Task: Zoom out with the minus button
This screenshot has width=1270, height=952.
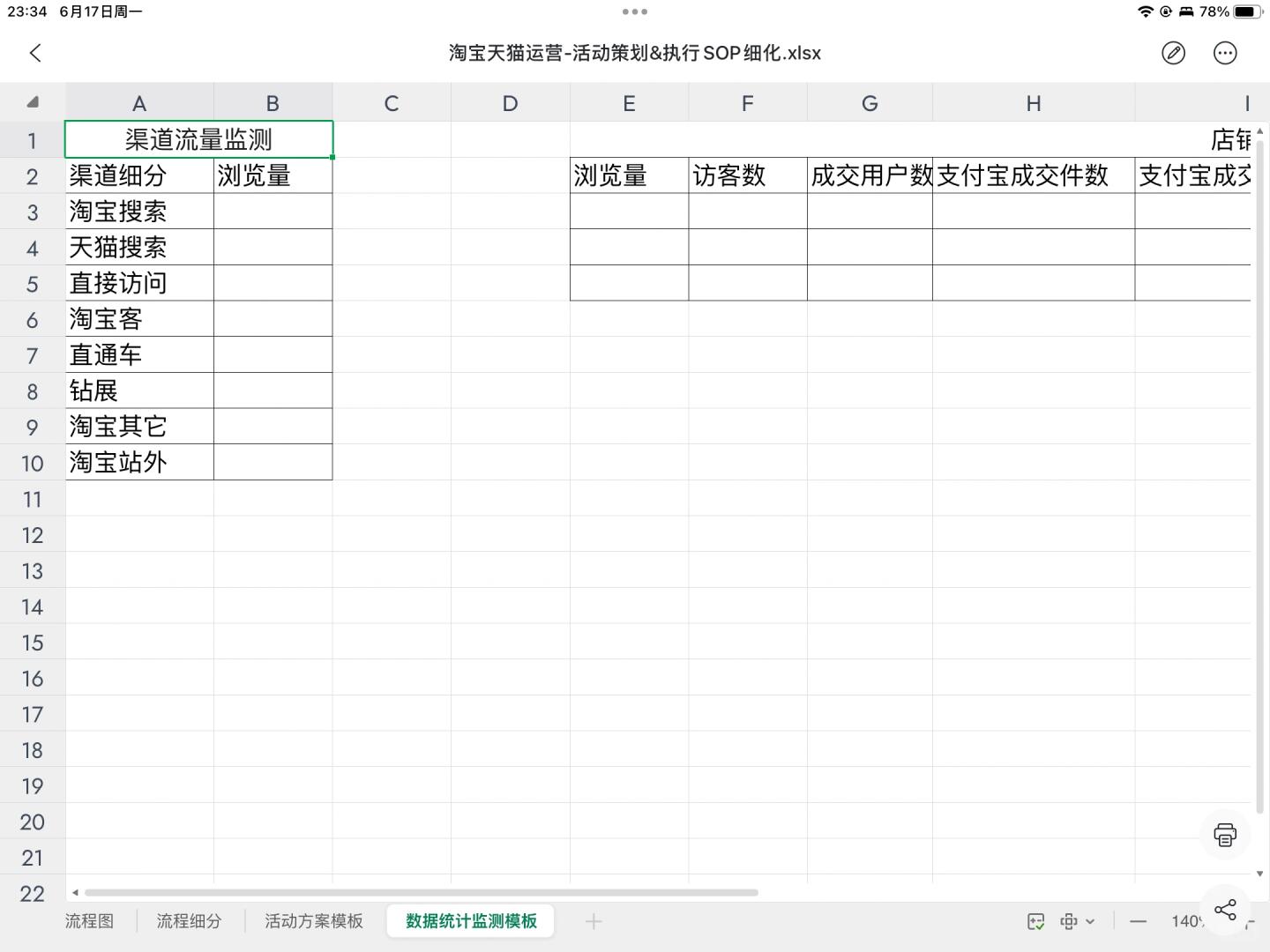Action: [x=1139, y=921]
